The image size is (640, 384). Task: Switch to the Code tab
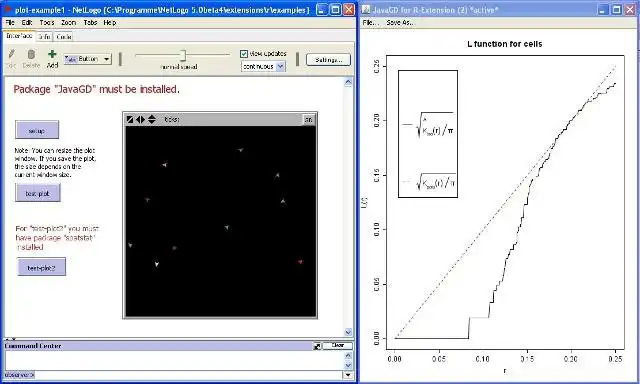click(x=64, y=37)
